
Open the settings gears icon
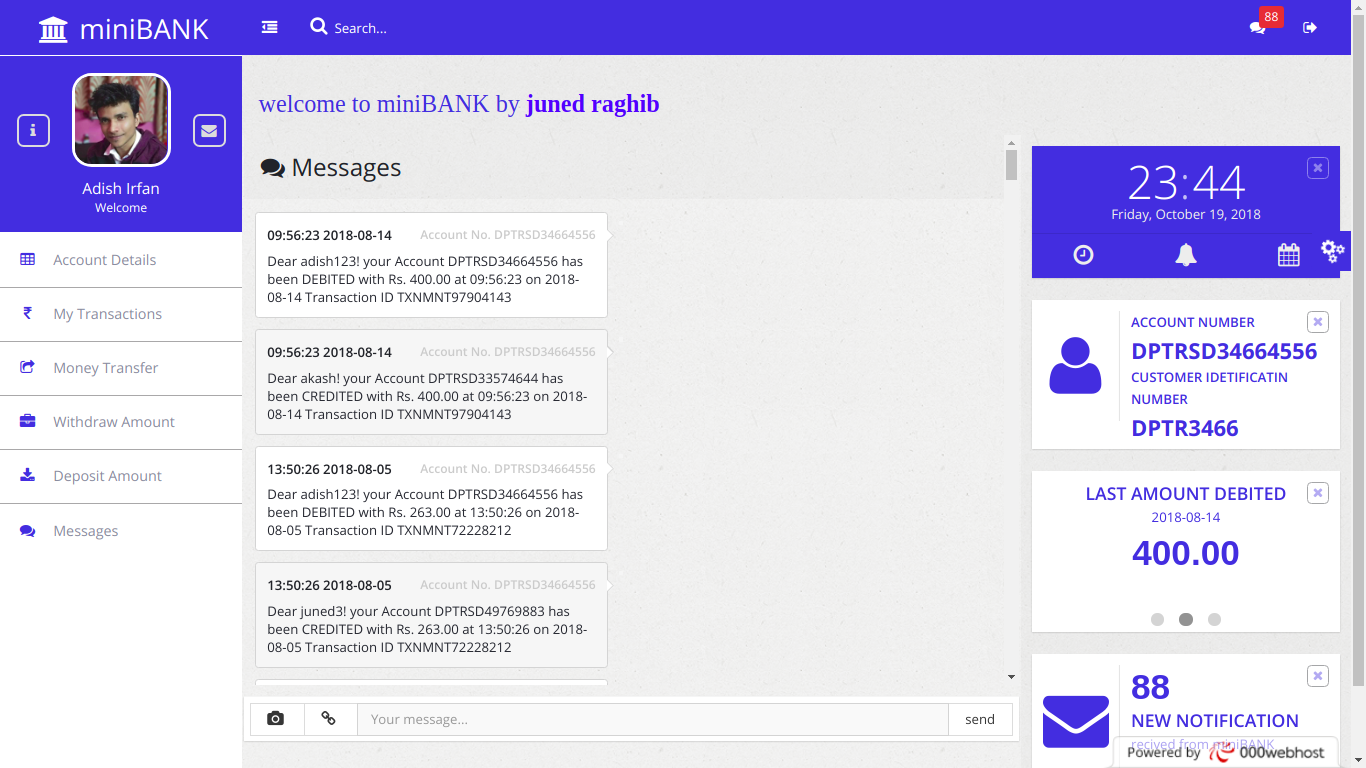pyautogui.click(x=1333, y=251)
